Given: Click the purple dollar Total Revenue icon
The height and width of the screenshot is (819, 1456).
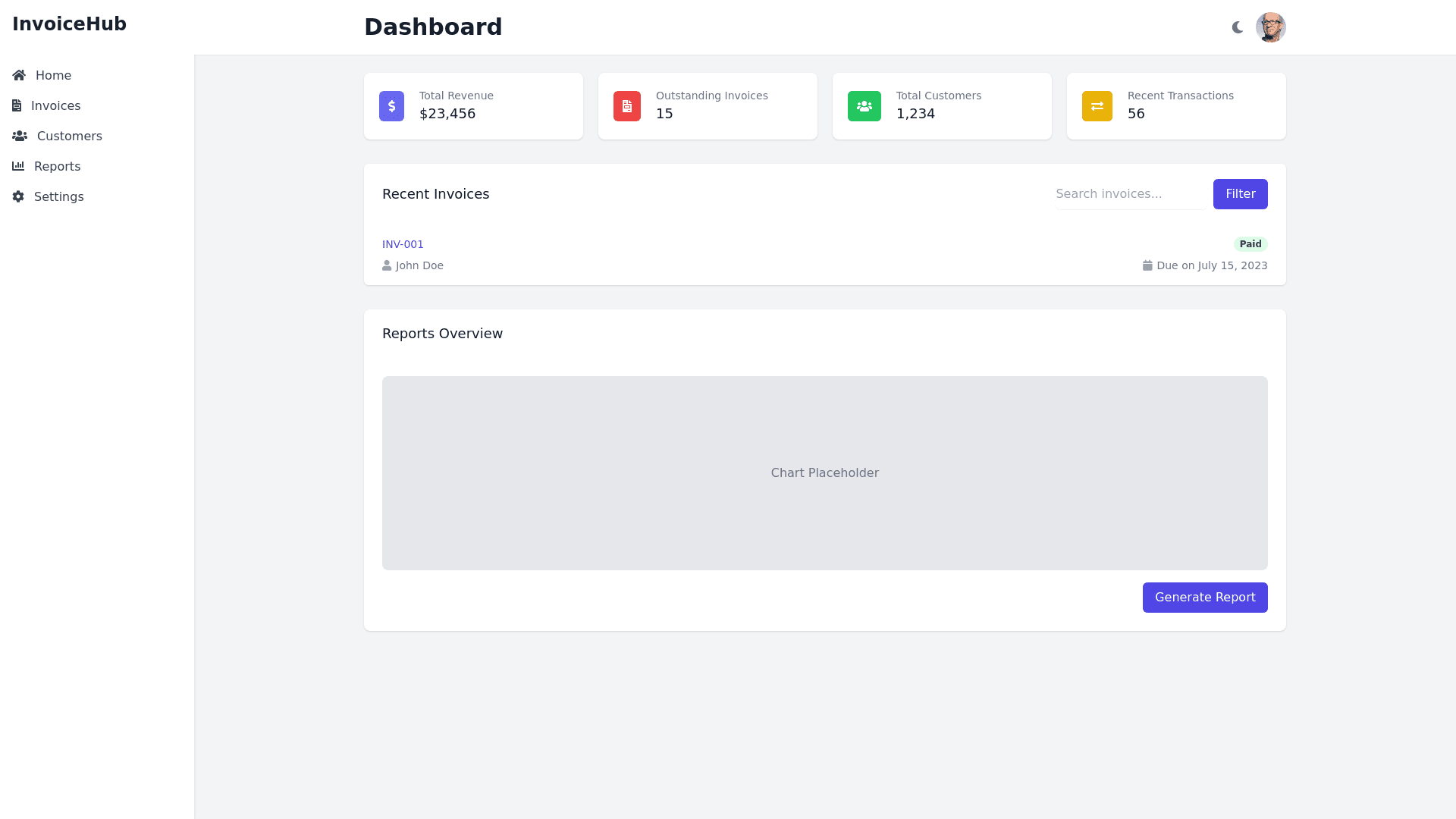Looking at the screenshot, I should [x=391, y=106].
